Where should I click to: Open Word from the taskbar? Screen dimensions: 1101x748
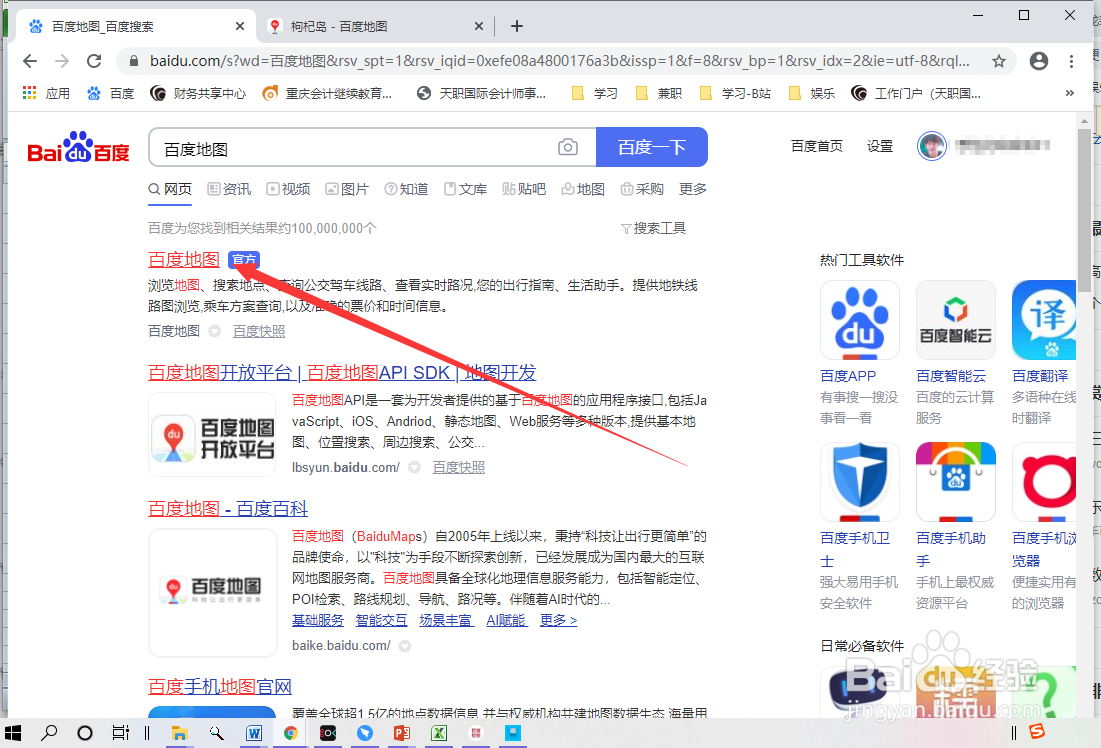click(253, 733)
